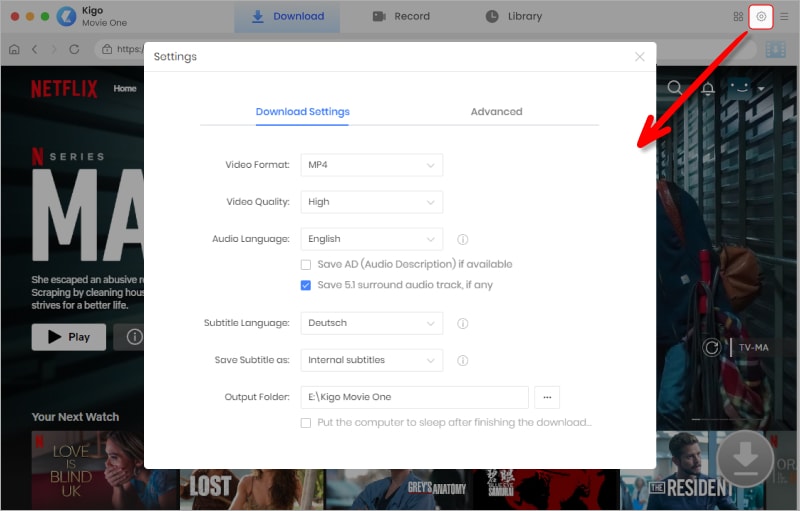800x511 pixels.
Task: Open the Record tab
Action: (401, 16)
